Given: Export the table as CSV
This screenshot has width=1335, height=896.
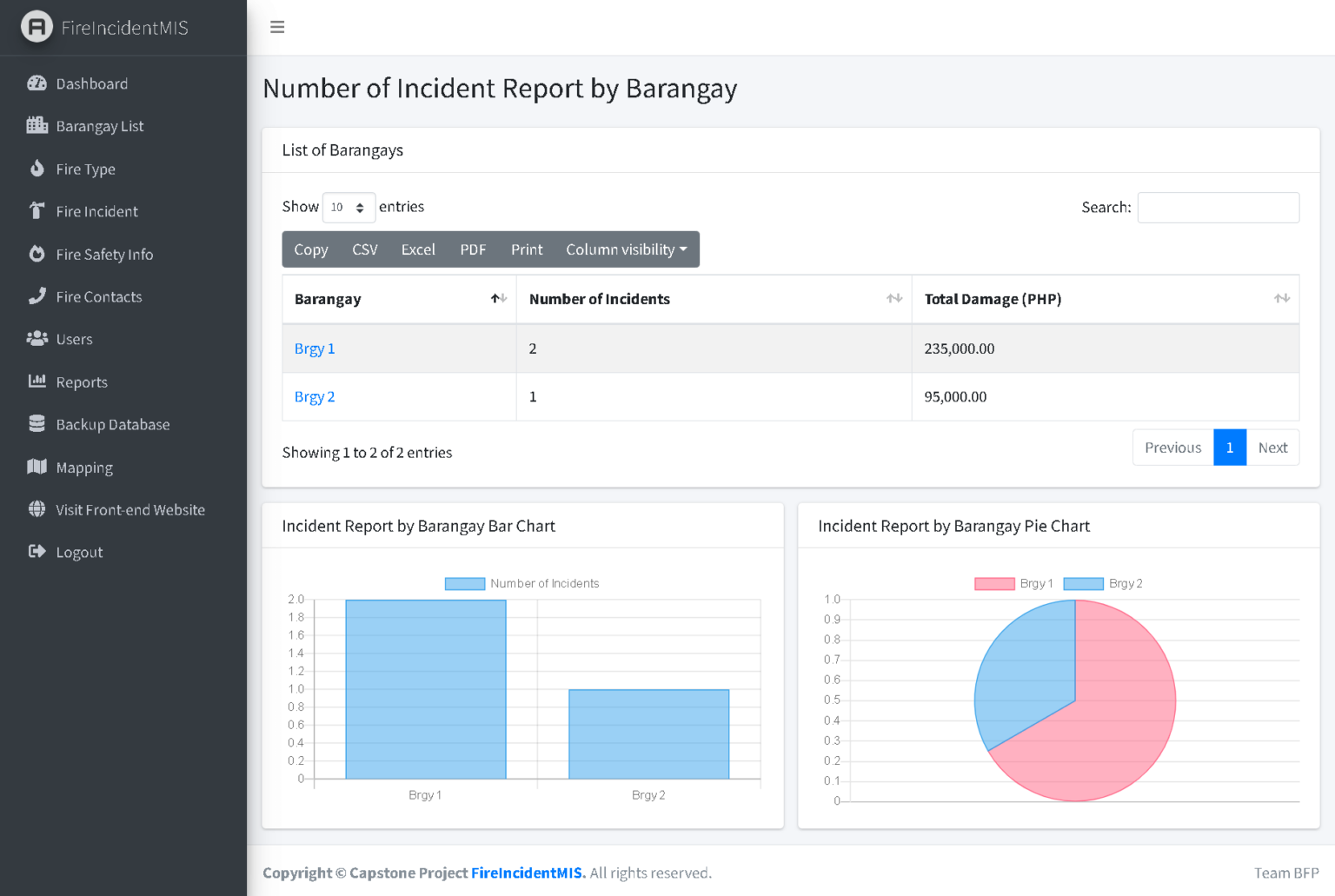Looking at the screenshot, I should 365,249.
